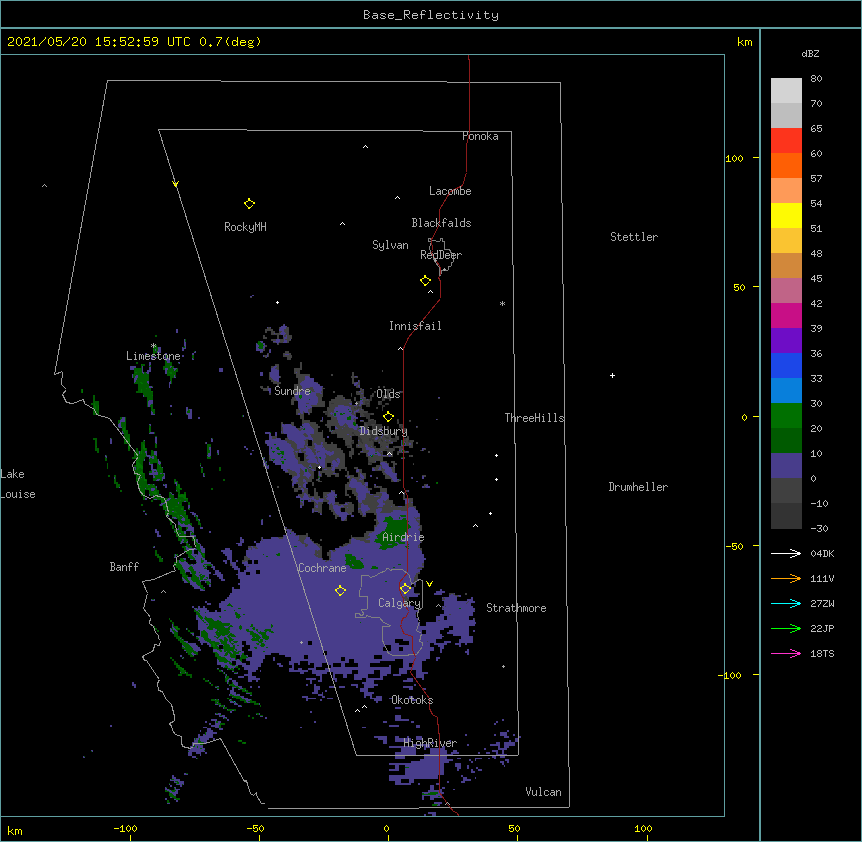Screen dimensions: 862x842
Task: Click the Sylvan label
Action: [x=390, y=245]
